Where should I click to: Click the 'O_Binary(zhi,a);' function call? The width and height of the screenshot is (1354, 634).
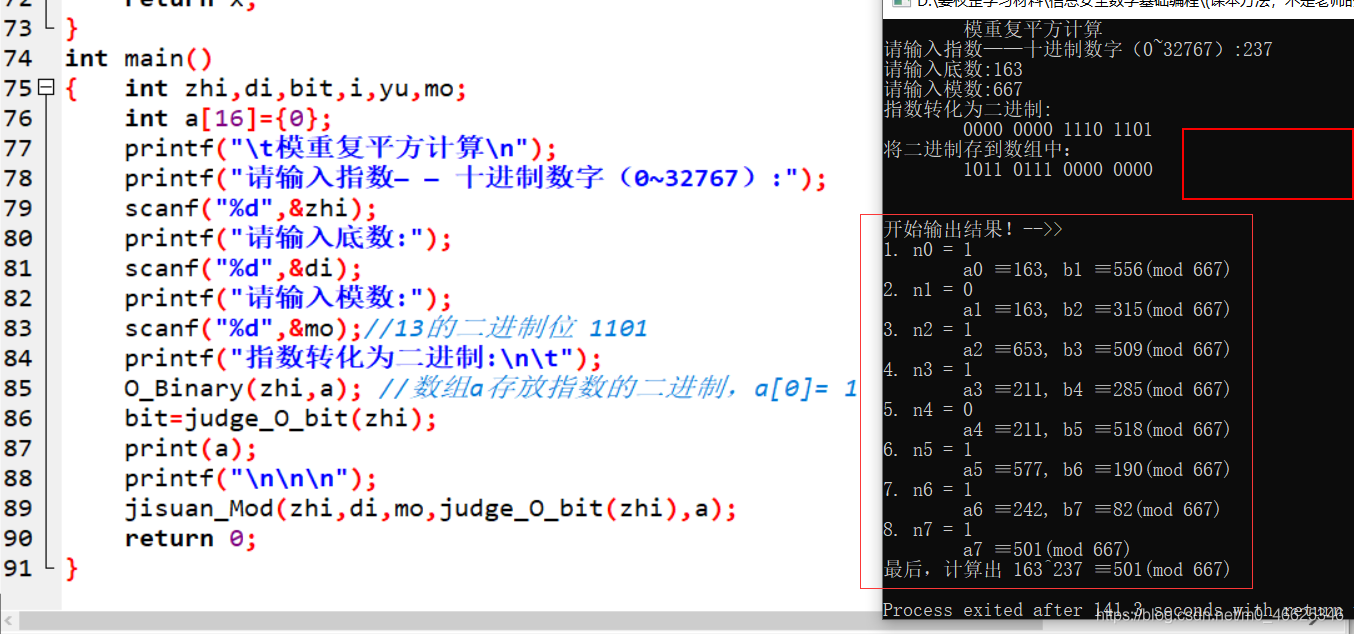(243, 388)
